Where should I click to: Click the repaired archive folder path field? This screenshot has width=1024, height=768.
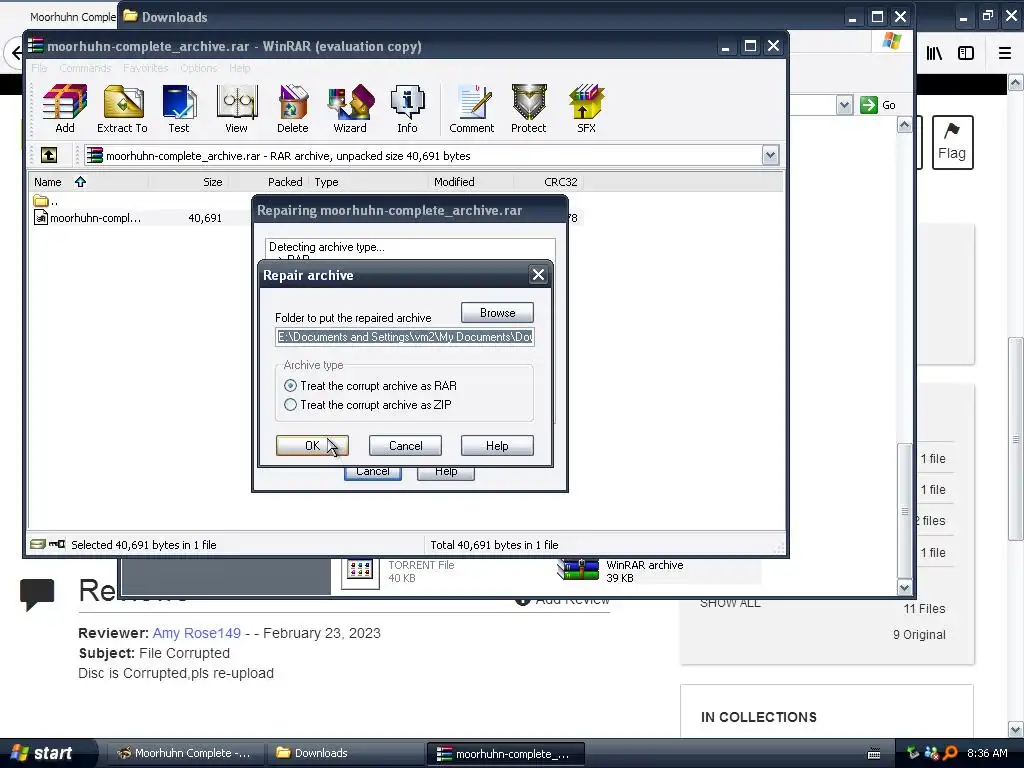pos(405,337)
